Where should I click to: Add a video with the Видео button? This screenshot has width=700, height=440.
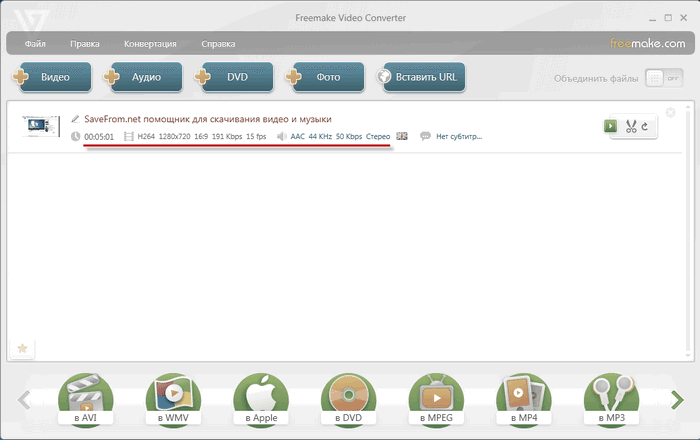pos(52,77)
